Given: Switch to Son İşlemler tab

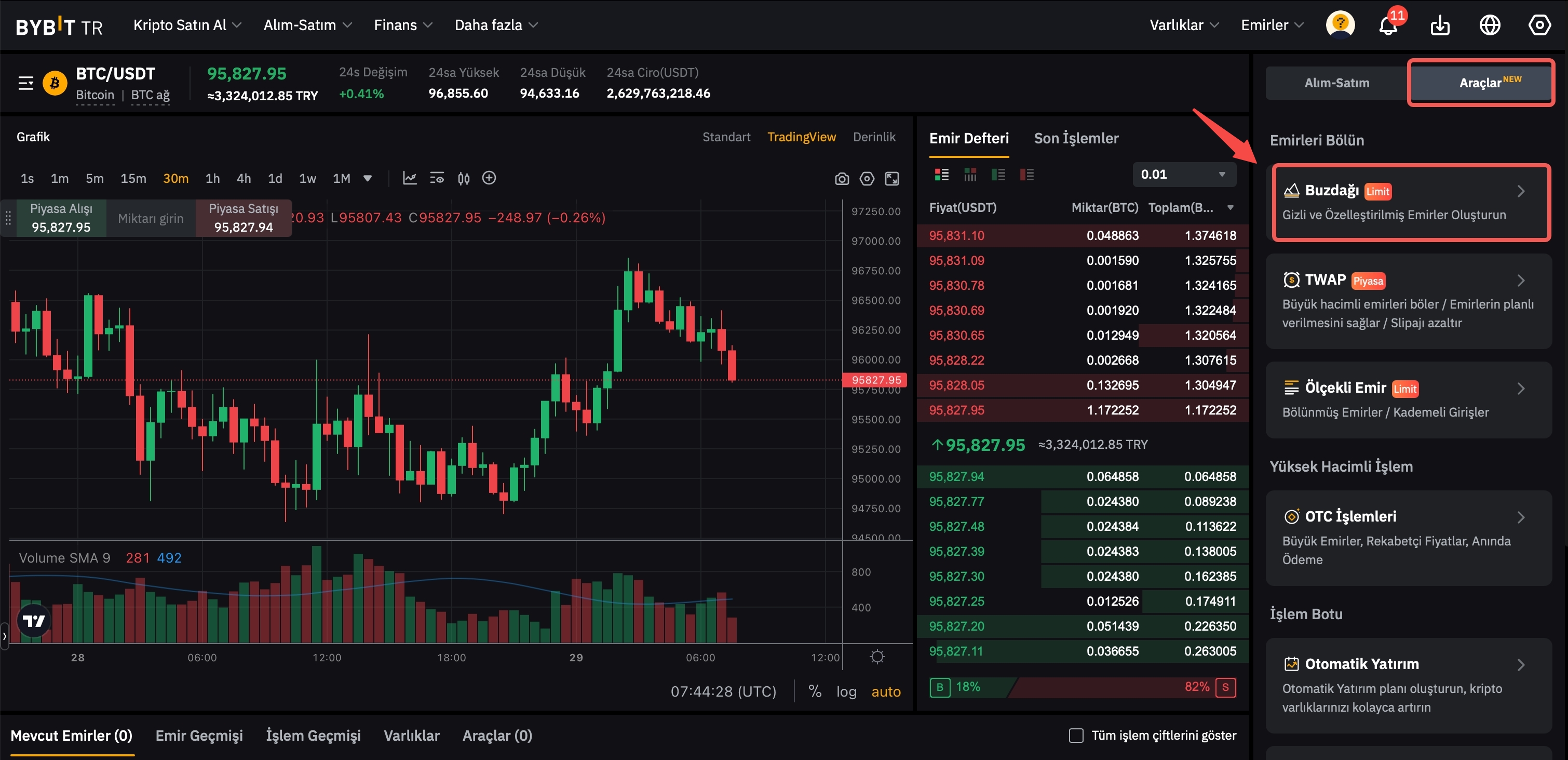Looking at the screenshot, I should [1076, 138].
